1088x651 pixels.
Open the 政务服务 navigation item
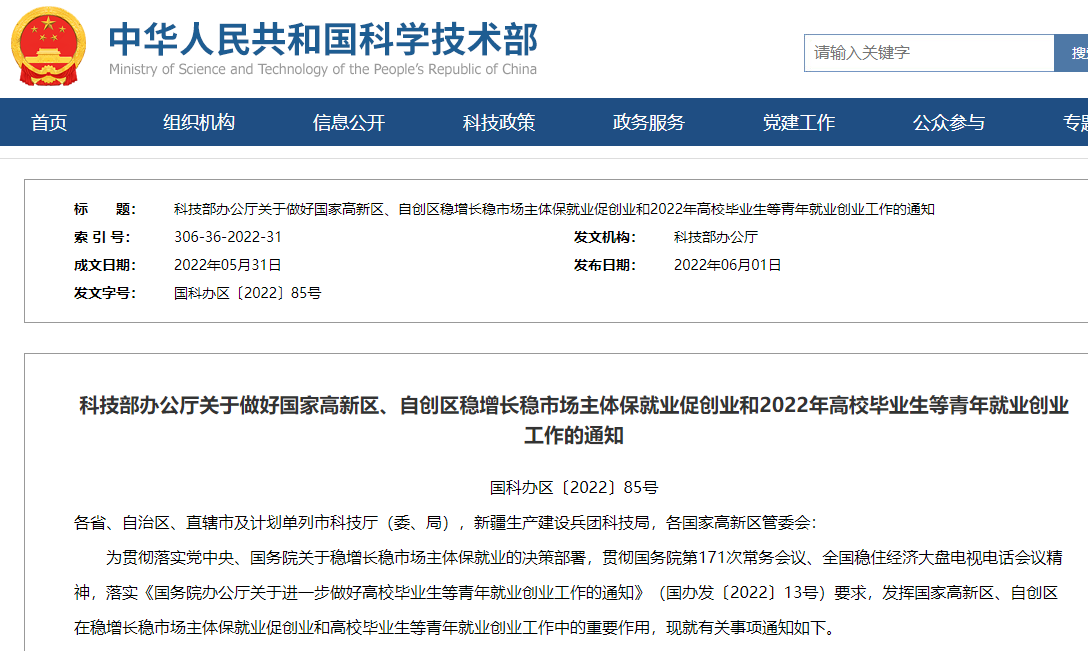[x=649, y=123]
